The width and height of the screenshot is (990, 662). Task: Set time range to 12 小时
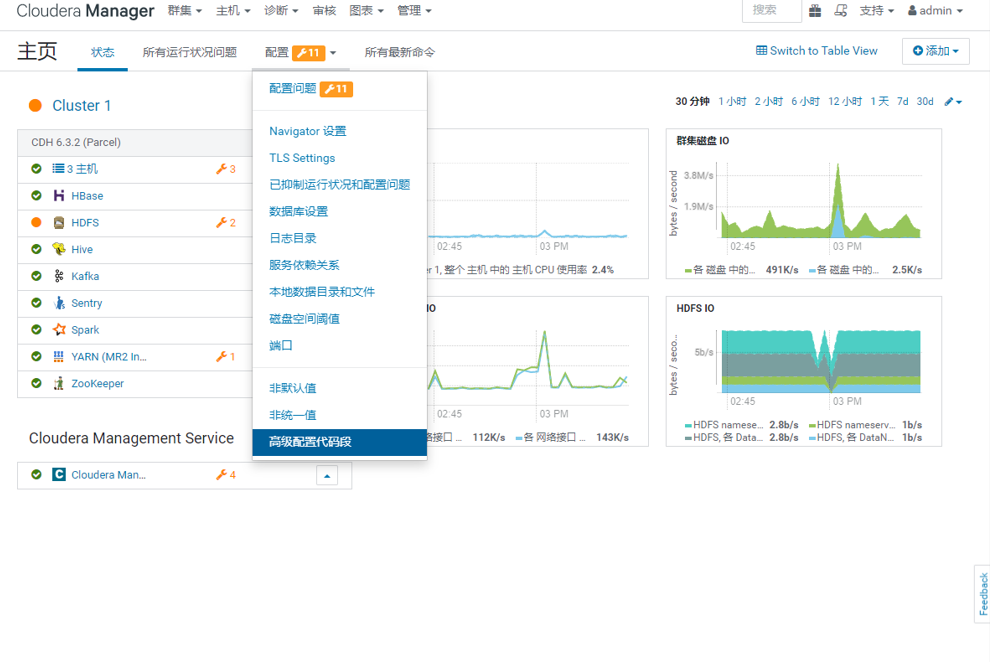click(845, 102)
